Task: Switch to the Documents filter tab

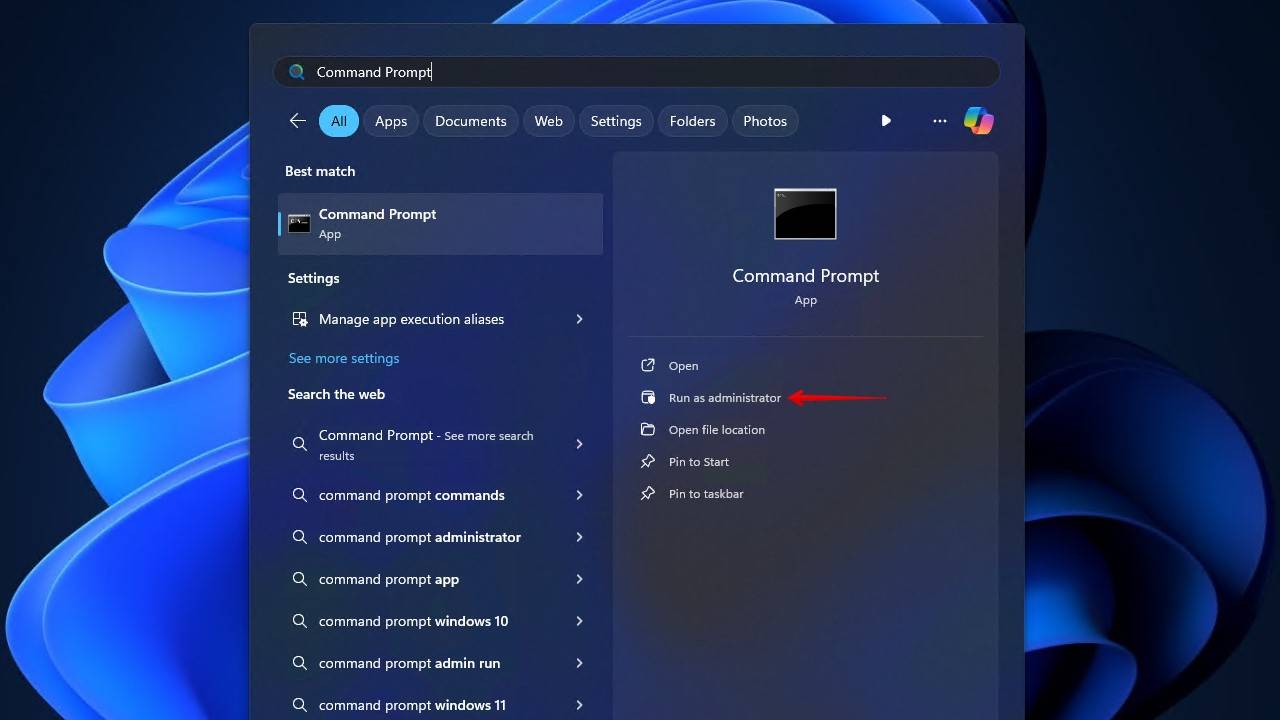Action: pos(471,121)
